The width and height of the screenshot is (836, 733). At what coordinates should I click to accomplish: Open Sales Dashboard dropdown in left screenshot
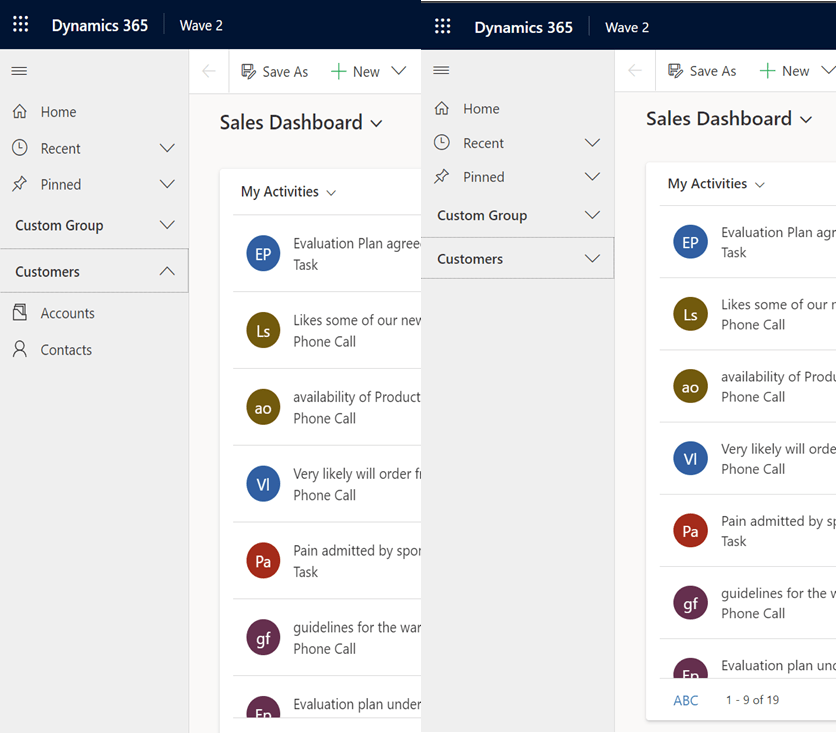377,123
